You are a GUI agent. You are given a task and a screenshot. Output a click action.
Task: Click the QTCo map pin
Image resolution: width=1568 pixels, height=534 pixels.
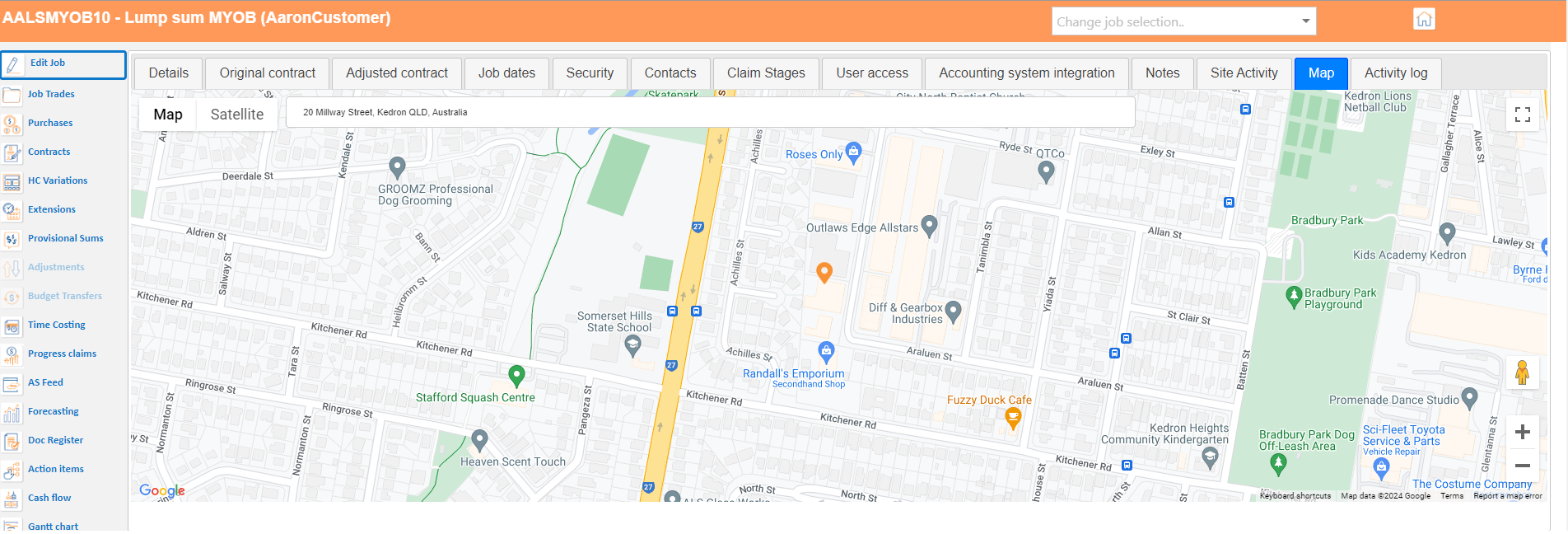tap(1046, 171)
